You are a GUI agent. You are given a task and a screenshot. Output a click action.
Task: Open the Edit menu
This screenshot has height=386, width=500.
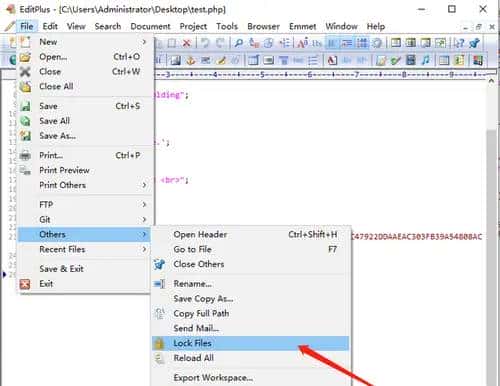click(x=50, y=26)
